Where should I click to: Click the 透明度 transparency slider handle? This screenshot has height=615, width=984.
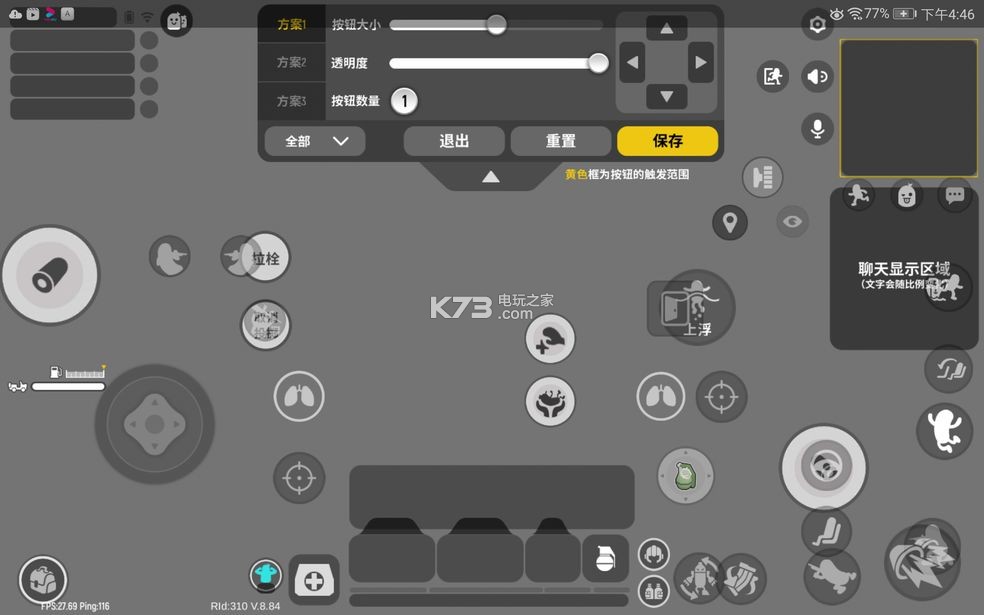pos(598,63)
